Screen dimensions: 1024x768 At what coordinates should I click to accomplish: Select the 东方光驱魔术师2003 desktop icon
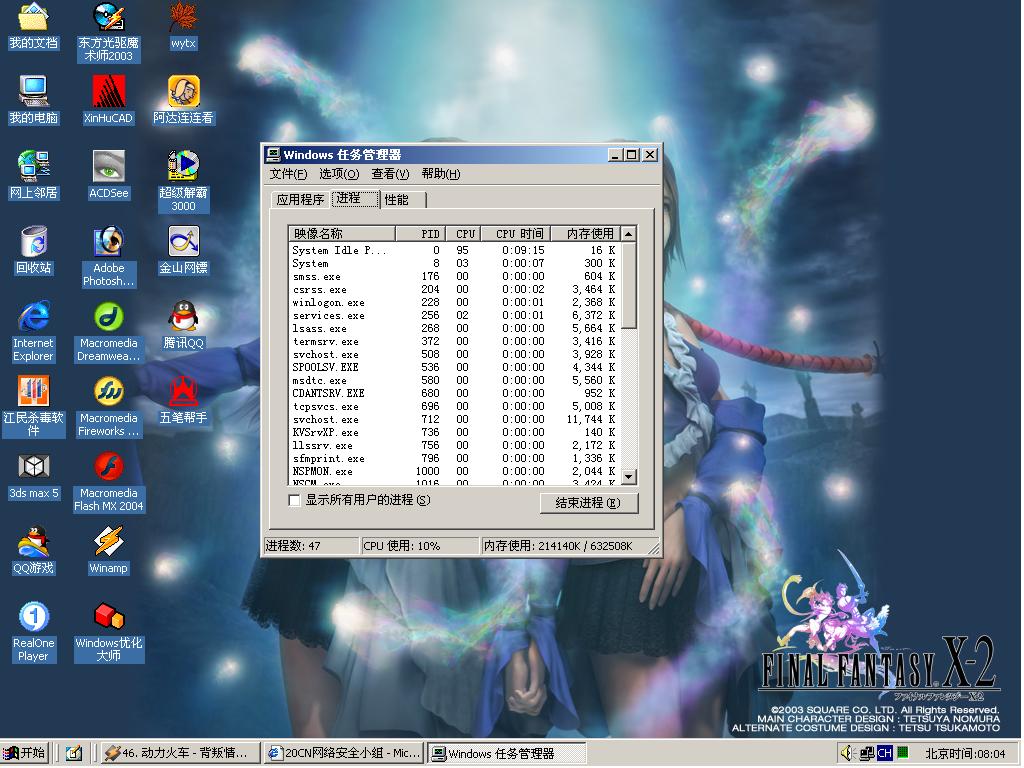click(108, 33)
